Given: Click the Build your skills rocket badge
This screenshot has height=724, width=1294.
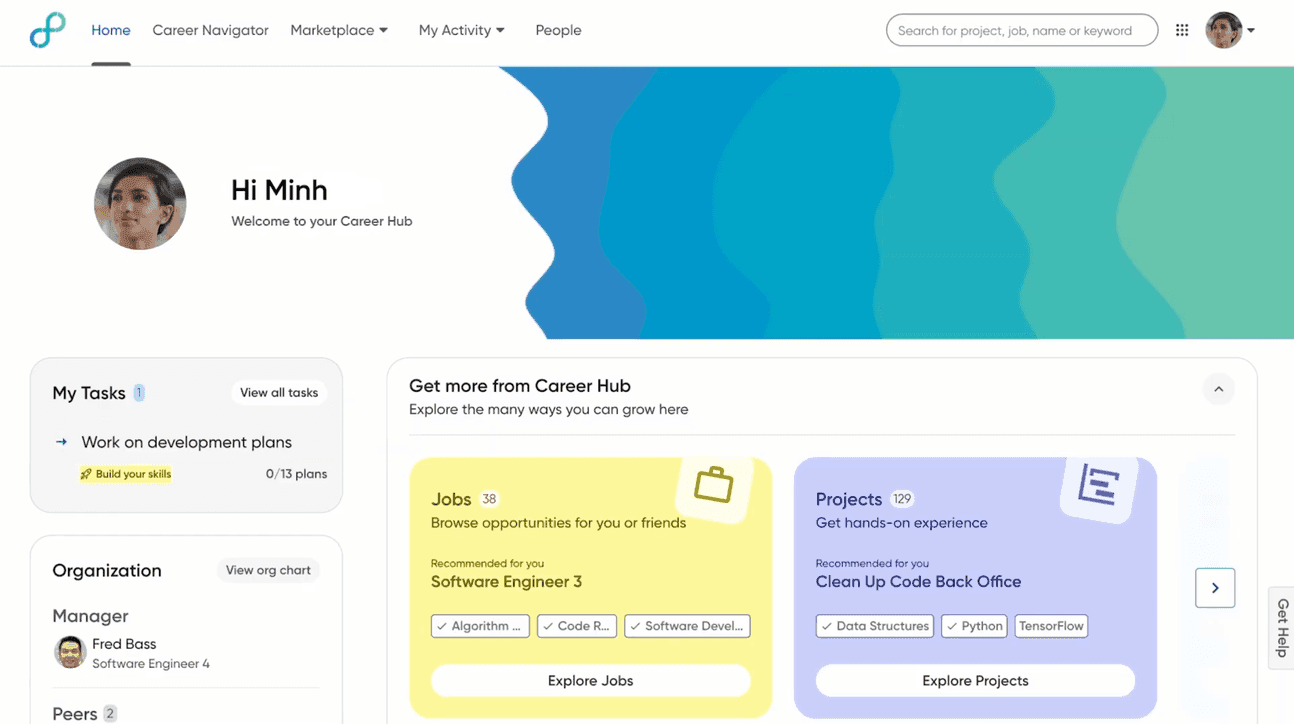Looking at the screenshot, I should [x=125, y=473].
